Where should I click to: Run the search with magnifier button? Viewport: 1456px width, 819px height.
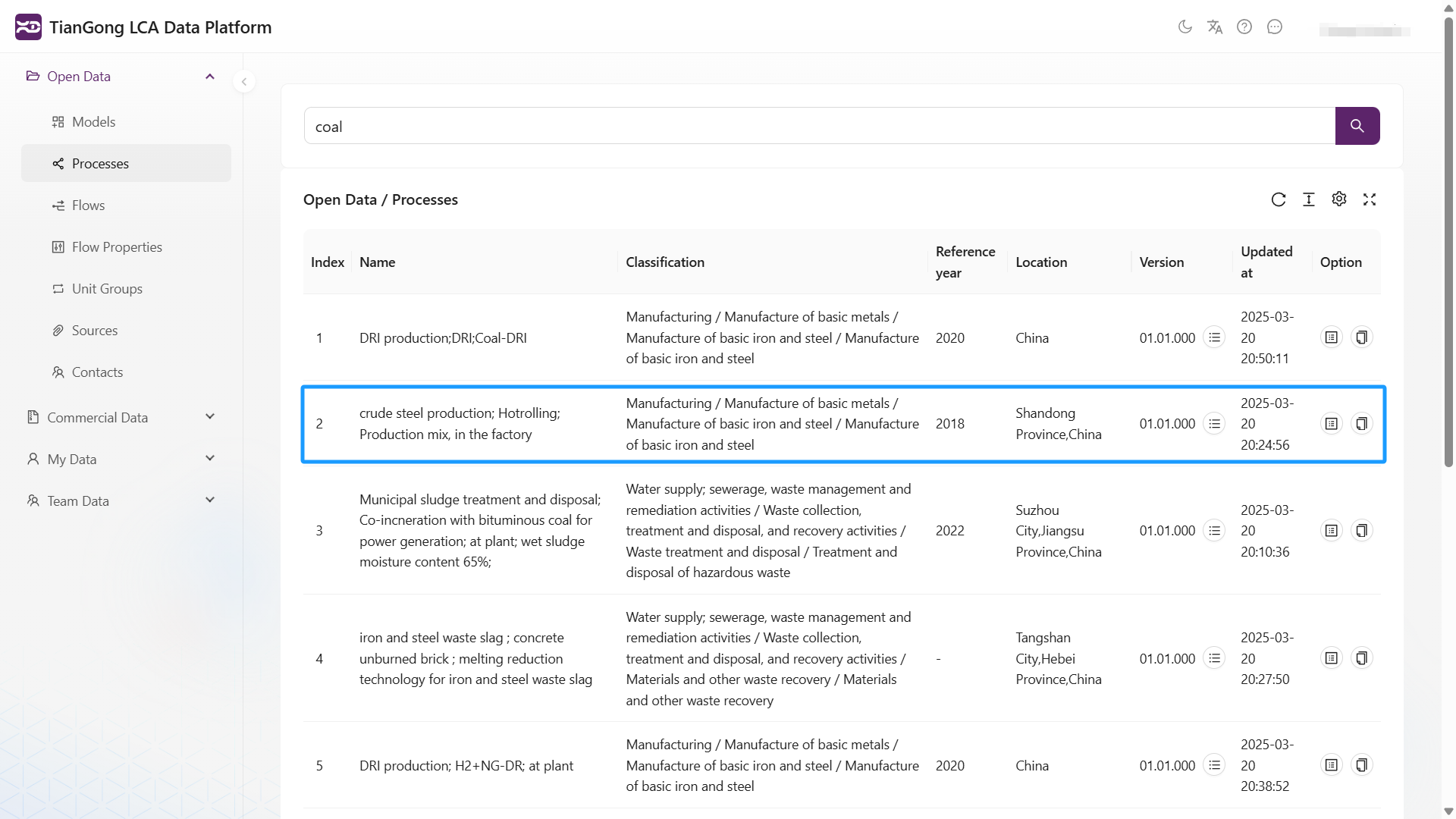[x=1358, y=126]
